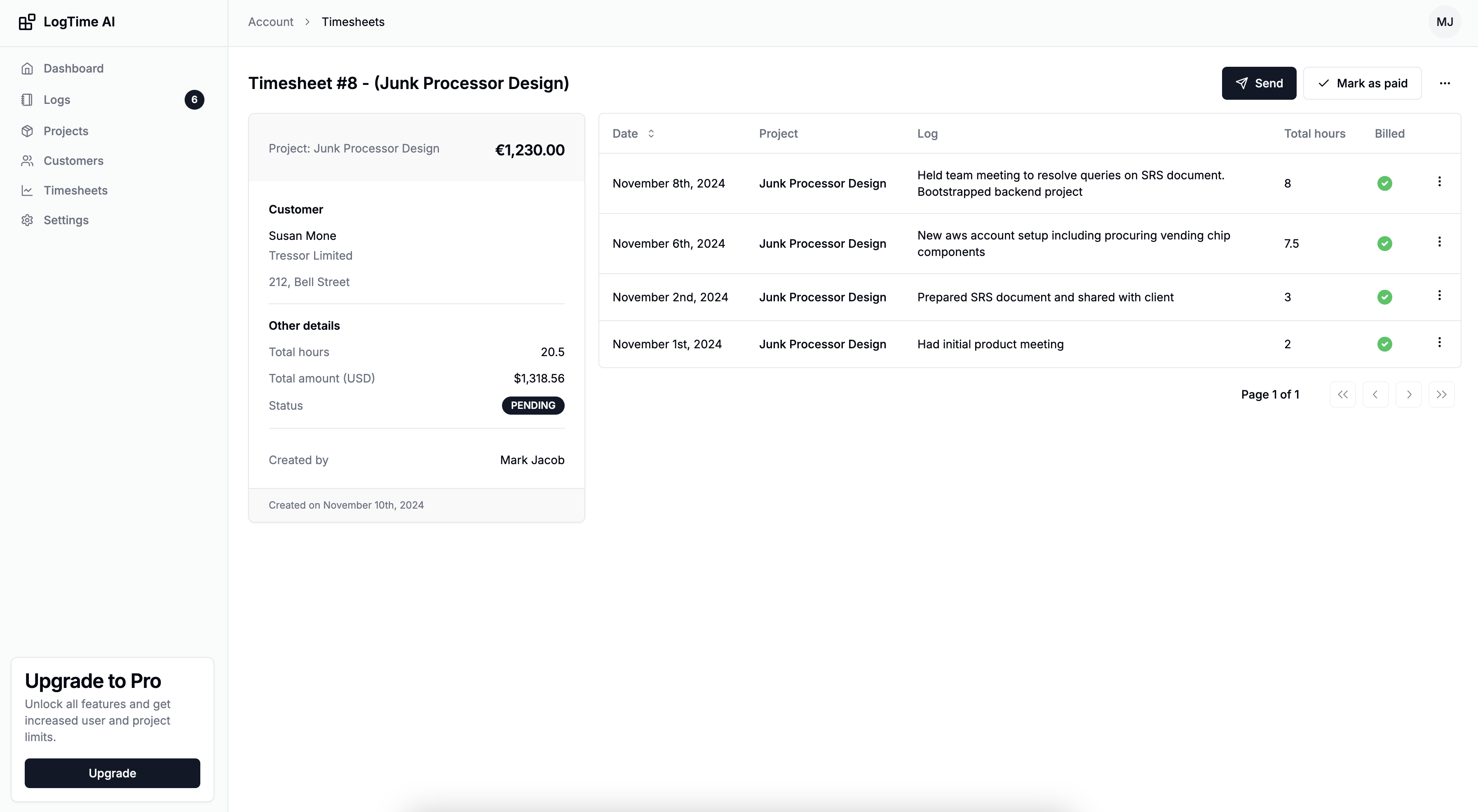Toggle billed check for November 8th log

click(1384, 184)
